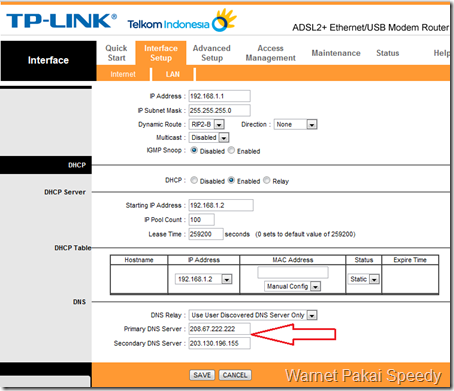Set DHCP to Enabled
This screenshot has height=391, width=454.
point(231,180)
